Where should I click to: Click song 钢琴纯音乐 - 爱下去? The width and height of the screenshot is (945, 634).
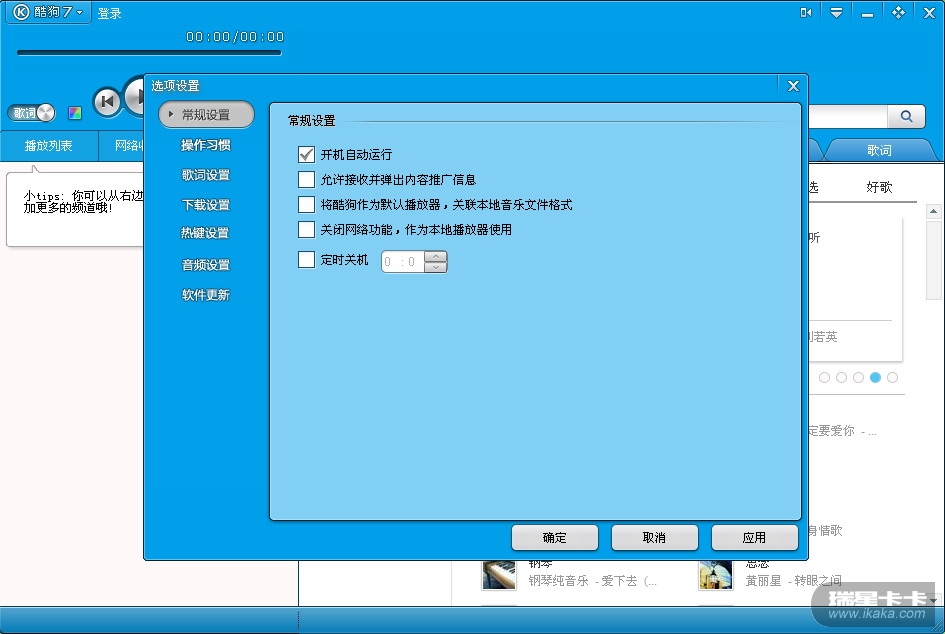pyautogui.click(x=592, y=581)
